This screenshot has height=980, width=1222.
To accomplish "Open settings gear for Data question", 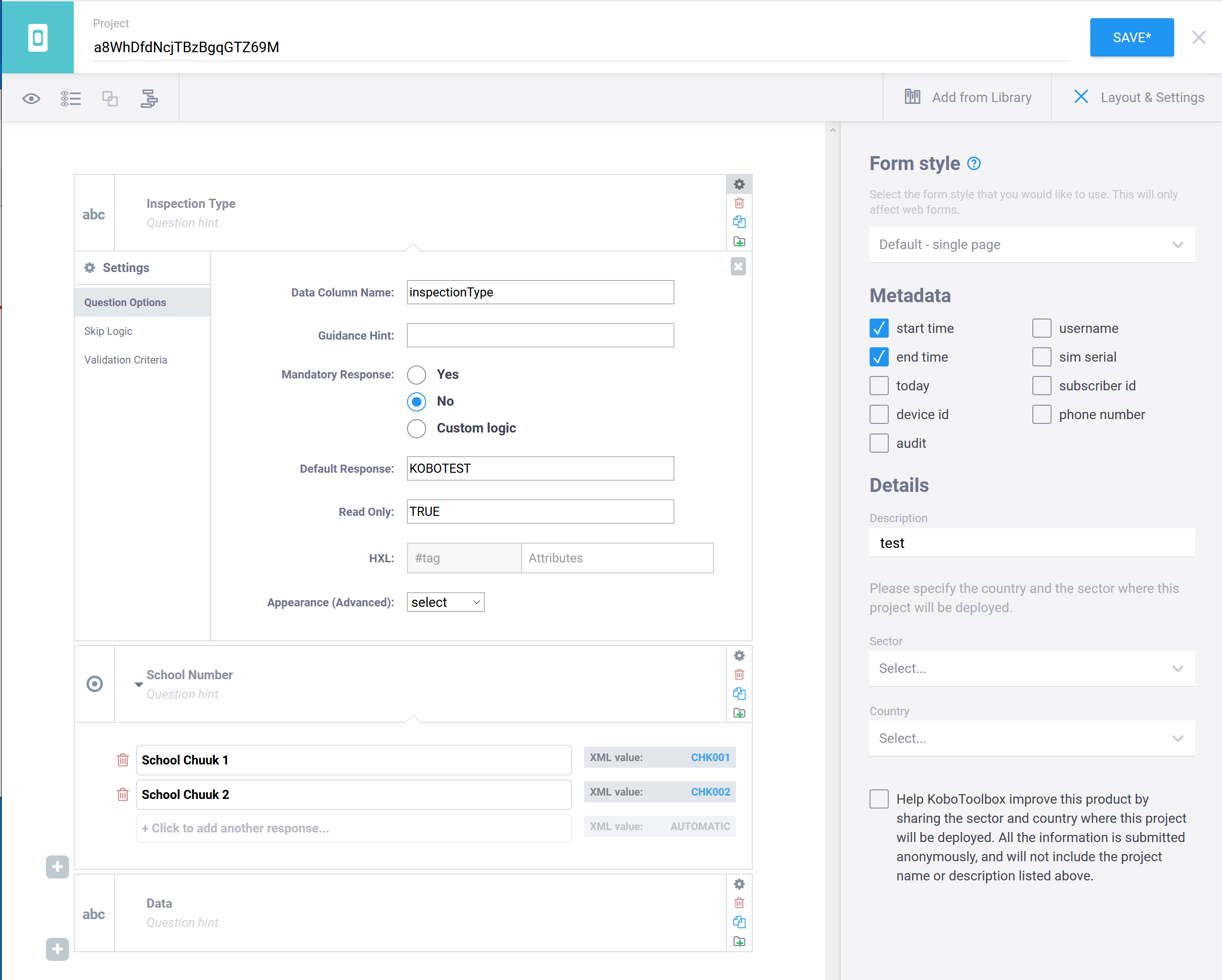I will (739, 884).
